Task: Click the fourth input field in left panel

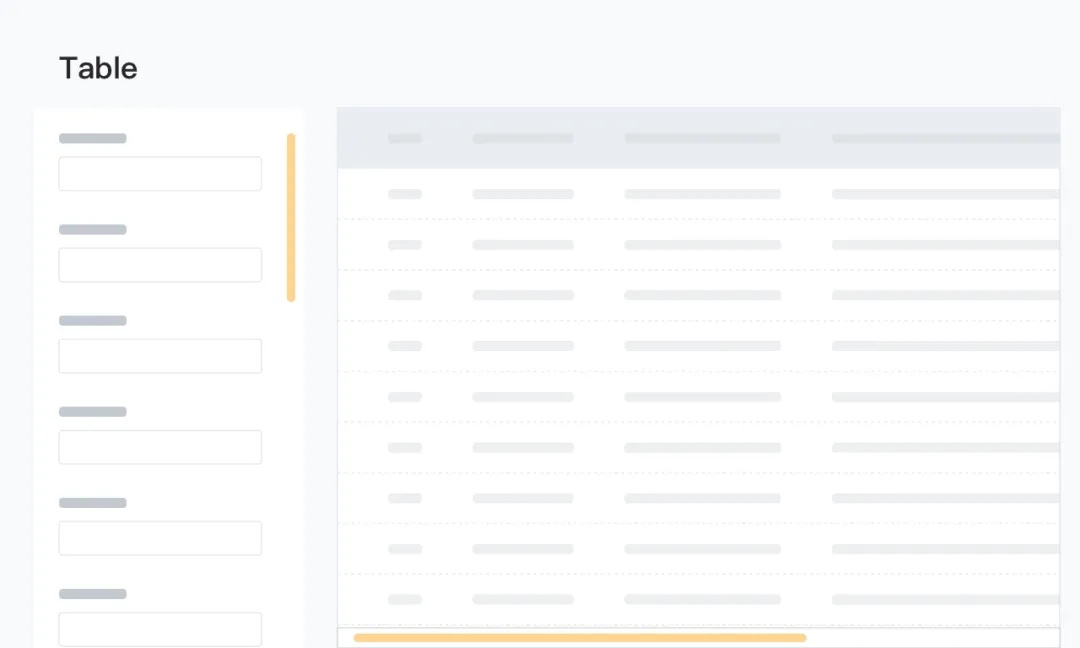Action: (x=160, y=447)
